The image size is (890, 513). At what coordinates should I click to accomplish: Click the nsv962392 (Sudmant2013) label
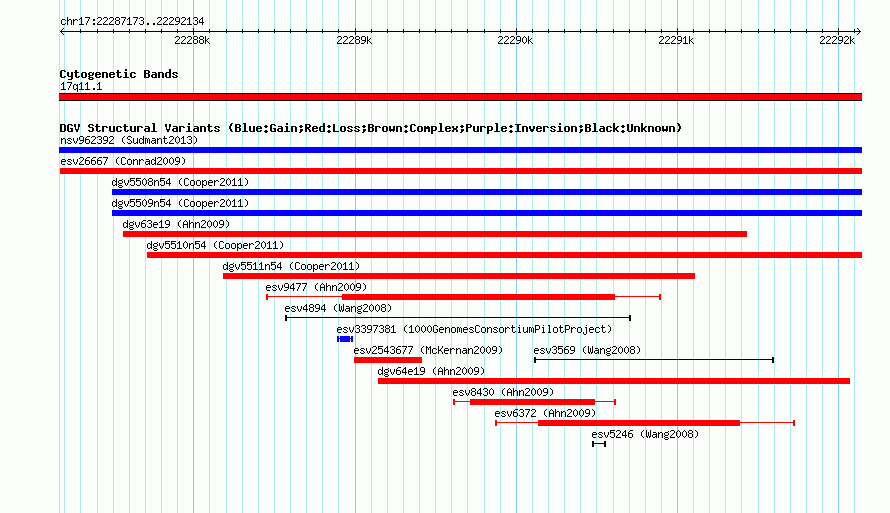[129, 140]
